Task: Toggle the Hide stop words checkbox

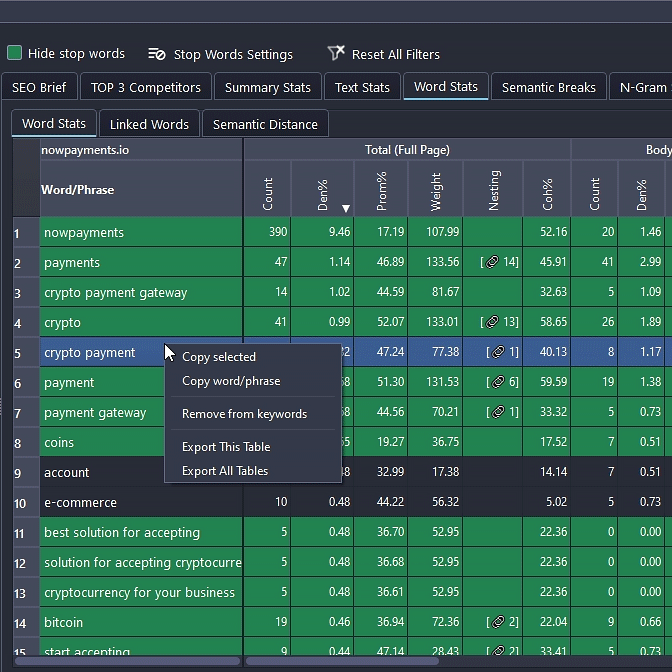Action: [x=15, y=53]
